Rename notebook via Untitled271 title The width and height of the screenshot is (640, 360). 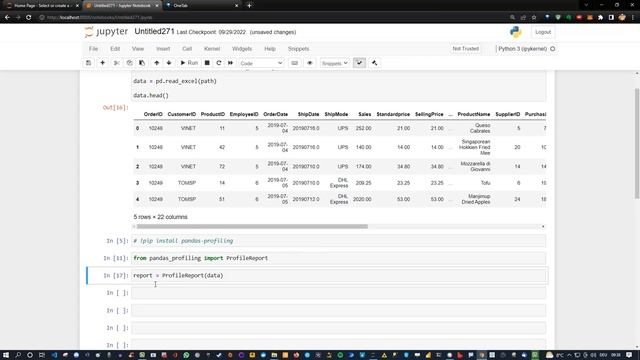click(154, 31)
